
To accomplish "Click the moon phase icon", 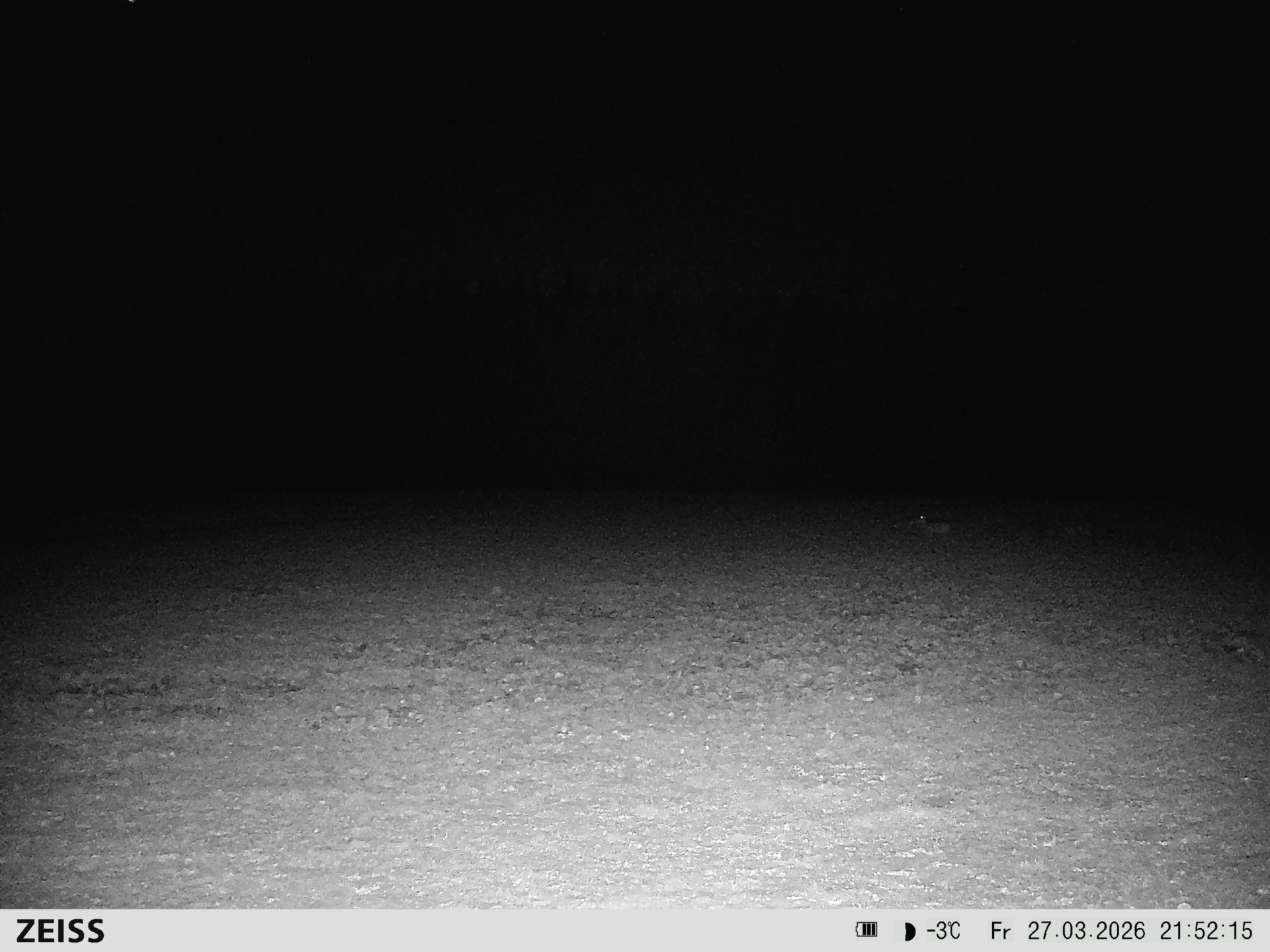I will [910, 932].
